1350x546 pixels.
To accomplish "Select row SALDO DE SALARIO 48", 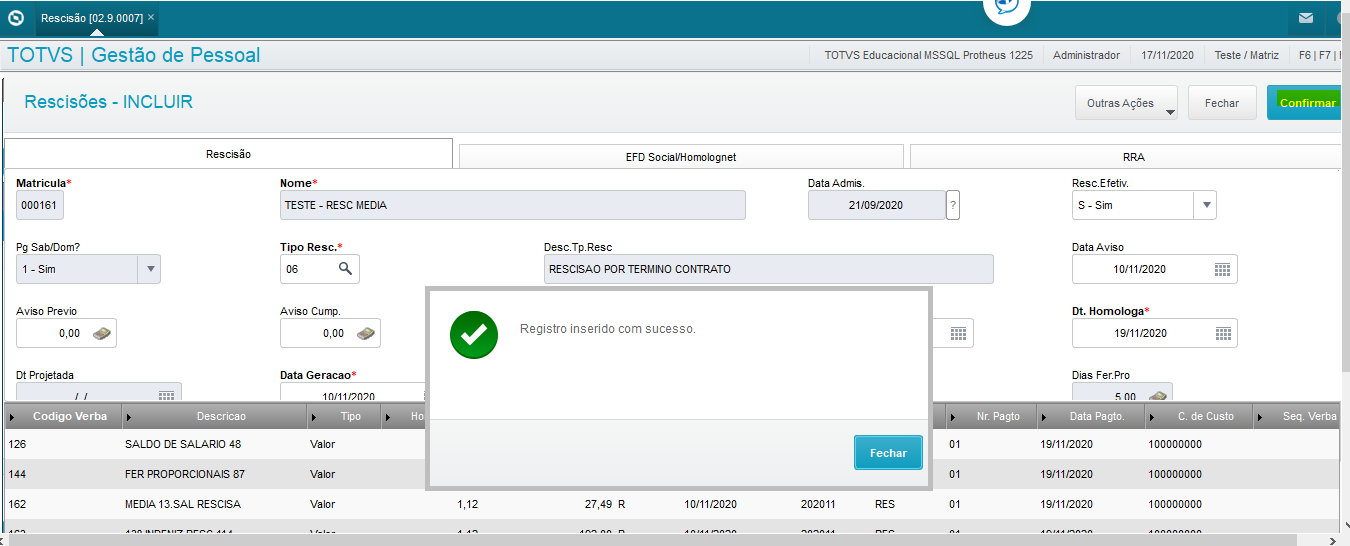I will click(x=672, y=444).
